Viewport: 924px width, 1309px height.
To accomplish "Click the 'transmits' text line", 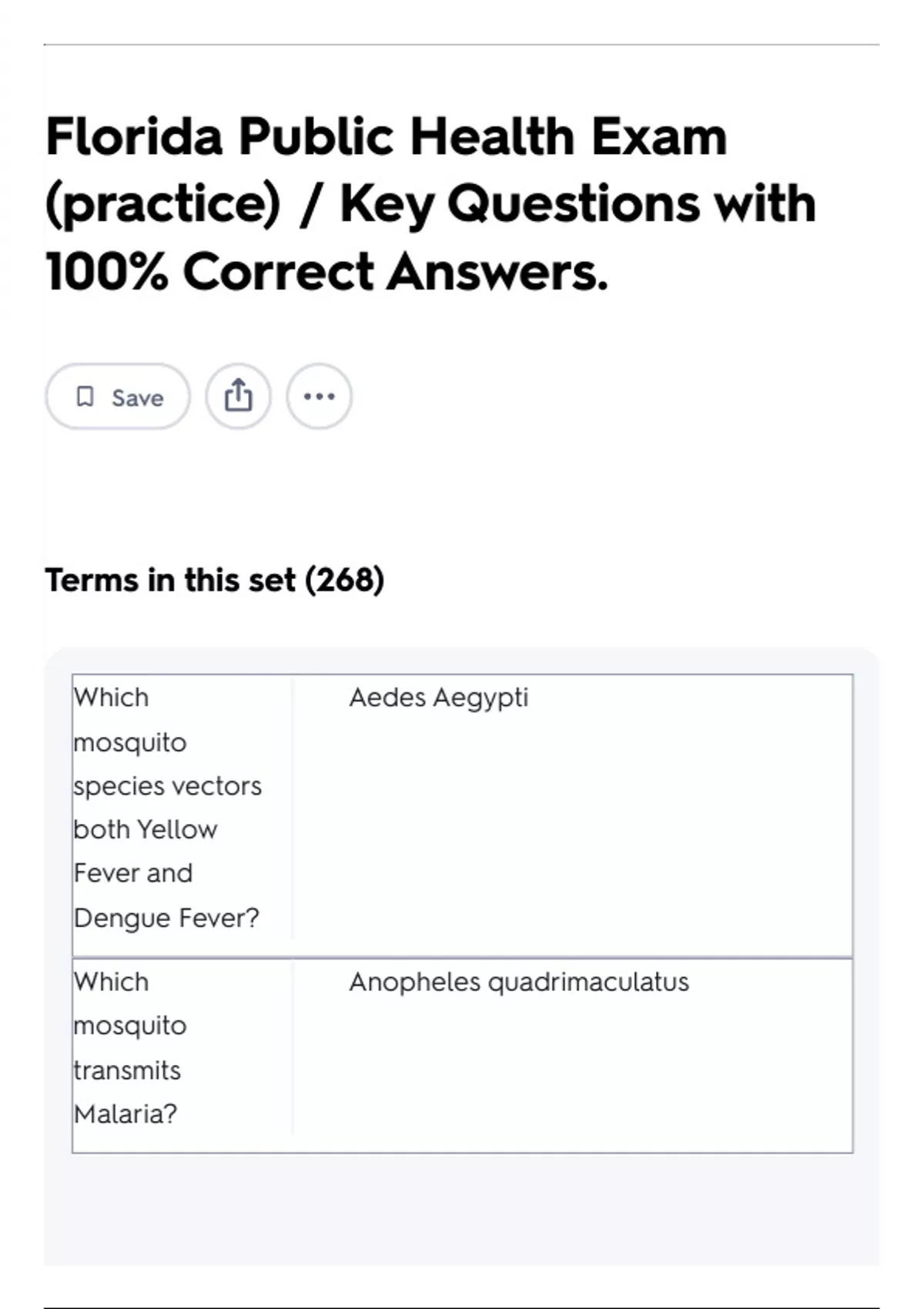I will pos(127,1070).
